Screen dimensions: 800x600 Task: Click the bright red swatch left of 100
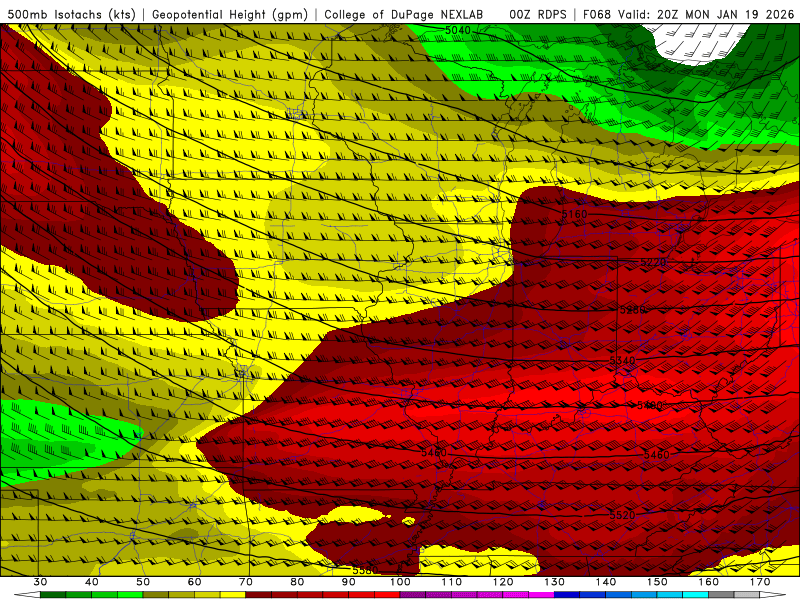[x=387, y=595]
